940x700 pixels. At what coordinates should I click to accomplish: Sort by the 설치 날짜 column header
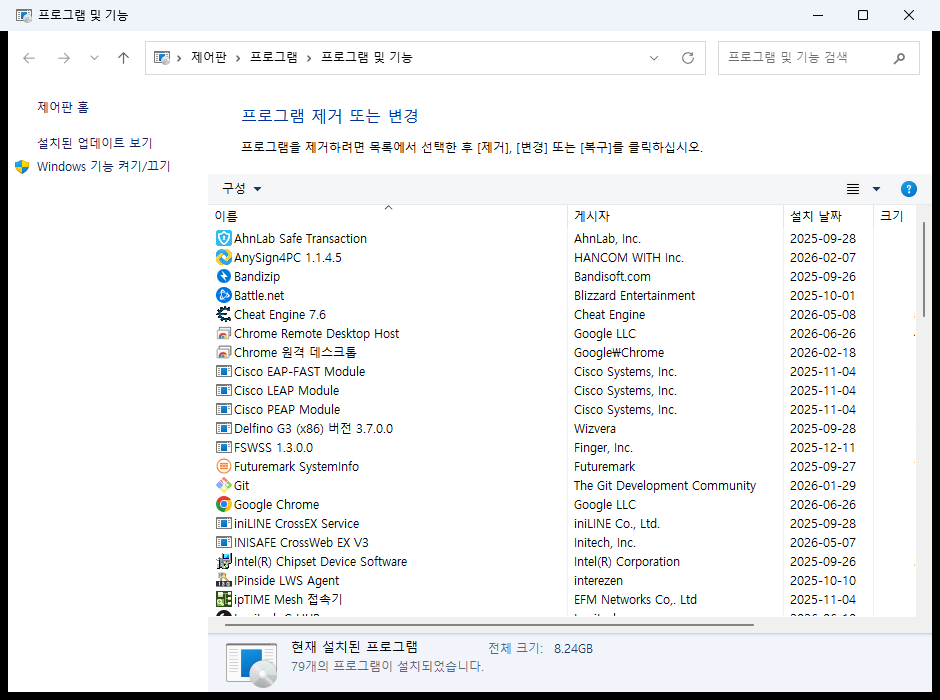828,216
